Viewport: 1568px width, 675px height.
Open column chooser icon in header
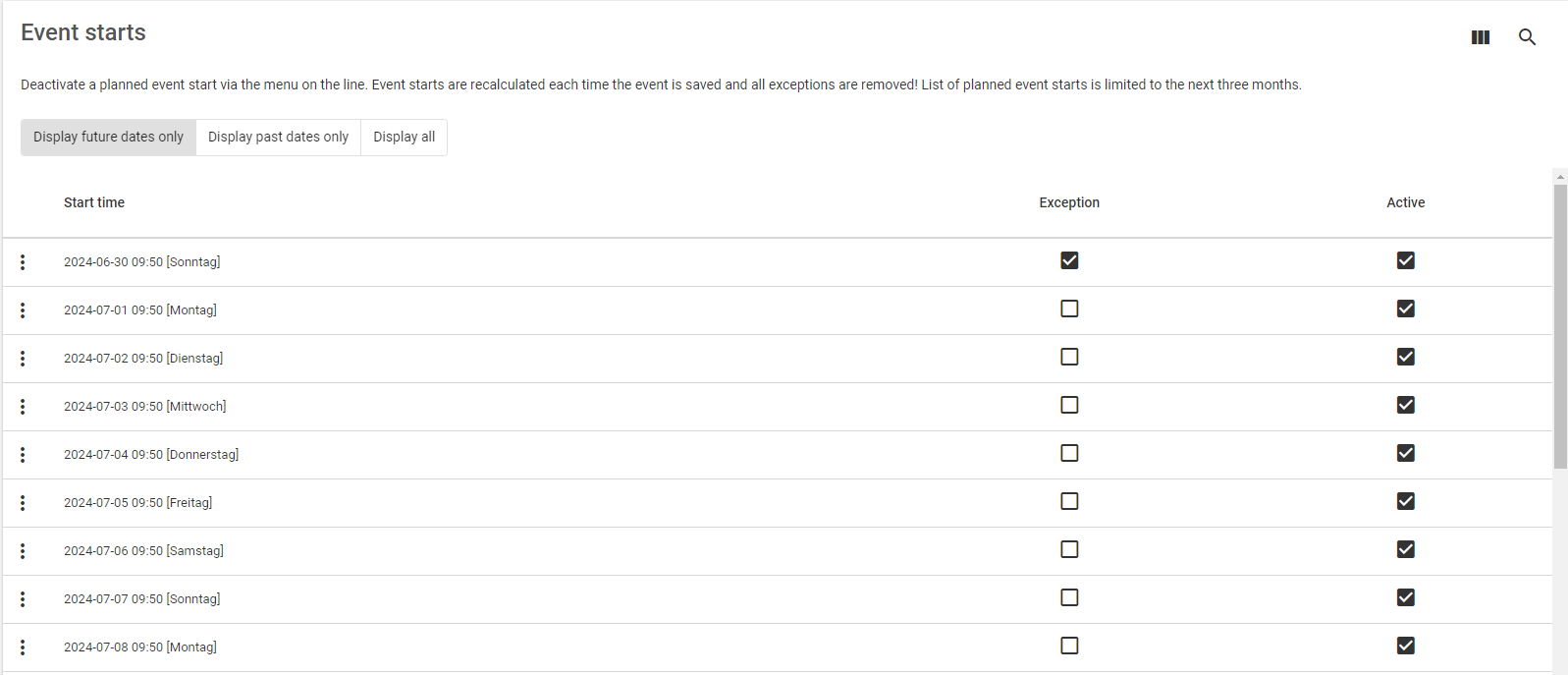1480,37
